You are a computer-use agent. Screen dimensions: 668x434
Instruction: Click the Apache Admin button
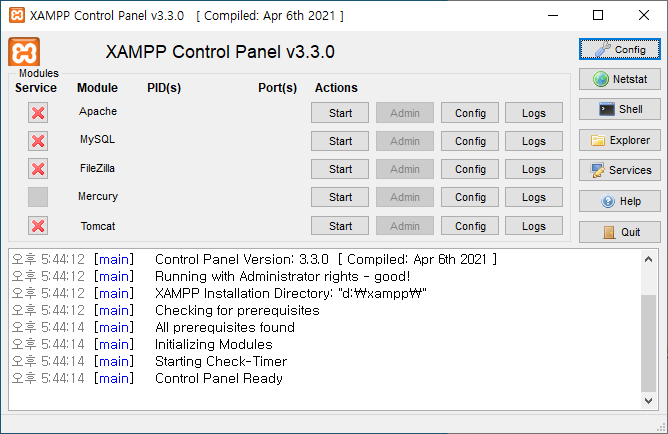point(405,113)
